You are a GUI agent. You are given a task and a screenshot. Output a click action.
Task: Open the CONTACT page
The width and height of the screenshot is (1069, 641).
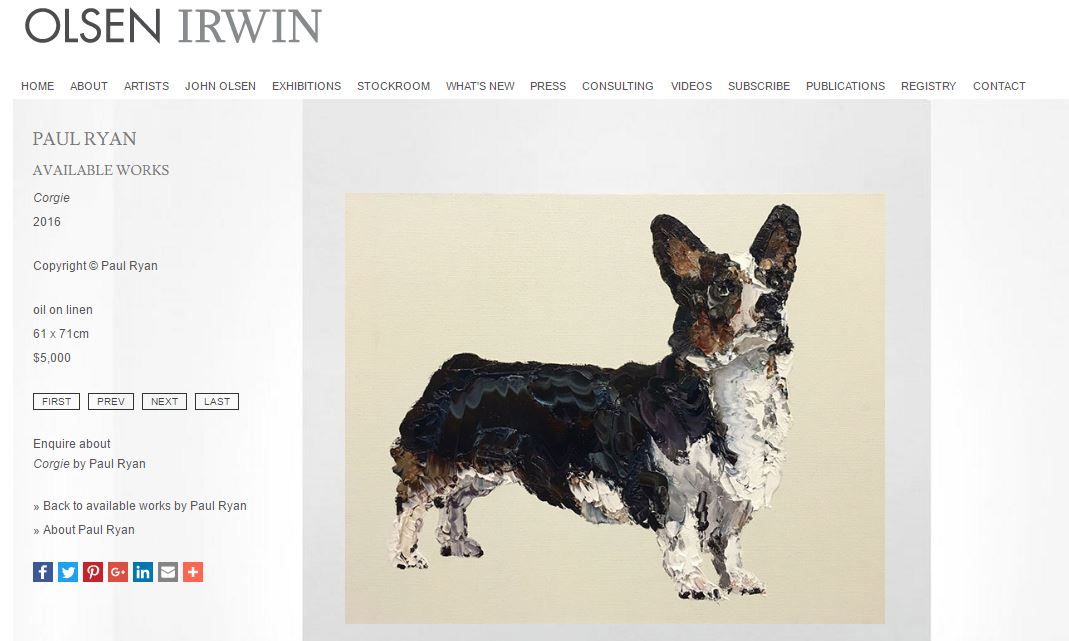tap(999, 86)
